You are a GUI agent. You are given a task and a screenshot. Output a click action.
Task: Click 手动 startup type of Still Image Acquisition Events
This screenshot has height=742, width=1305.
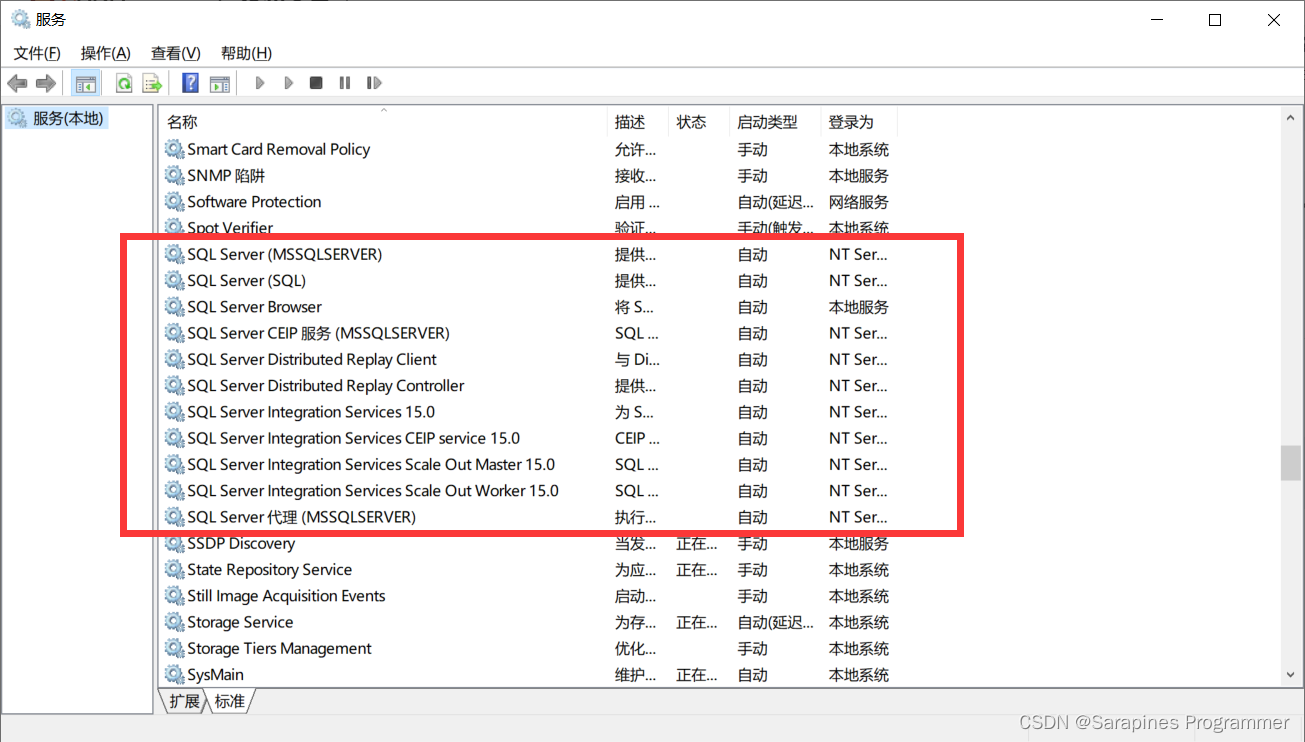point(753,596)
